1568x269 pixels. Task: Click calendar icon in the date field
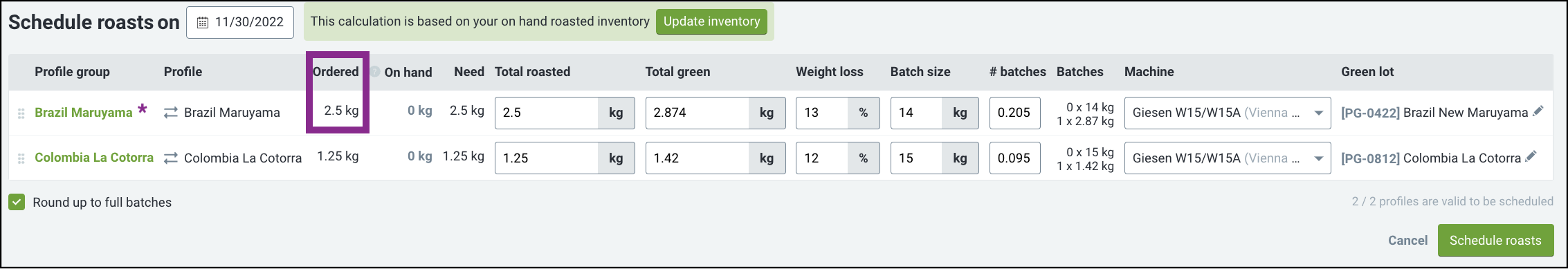[203, 23]
